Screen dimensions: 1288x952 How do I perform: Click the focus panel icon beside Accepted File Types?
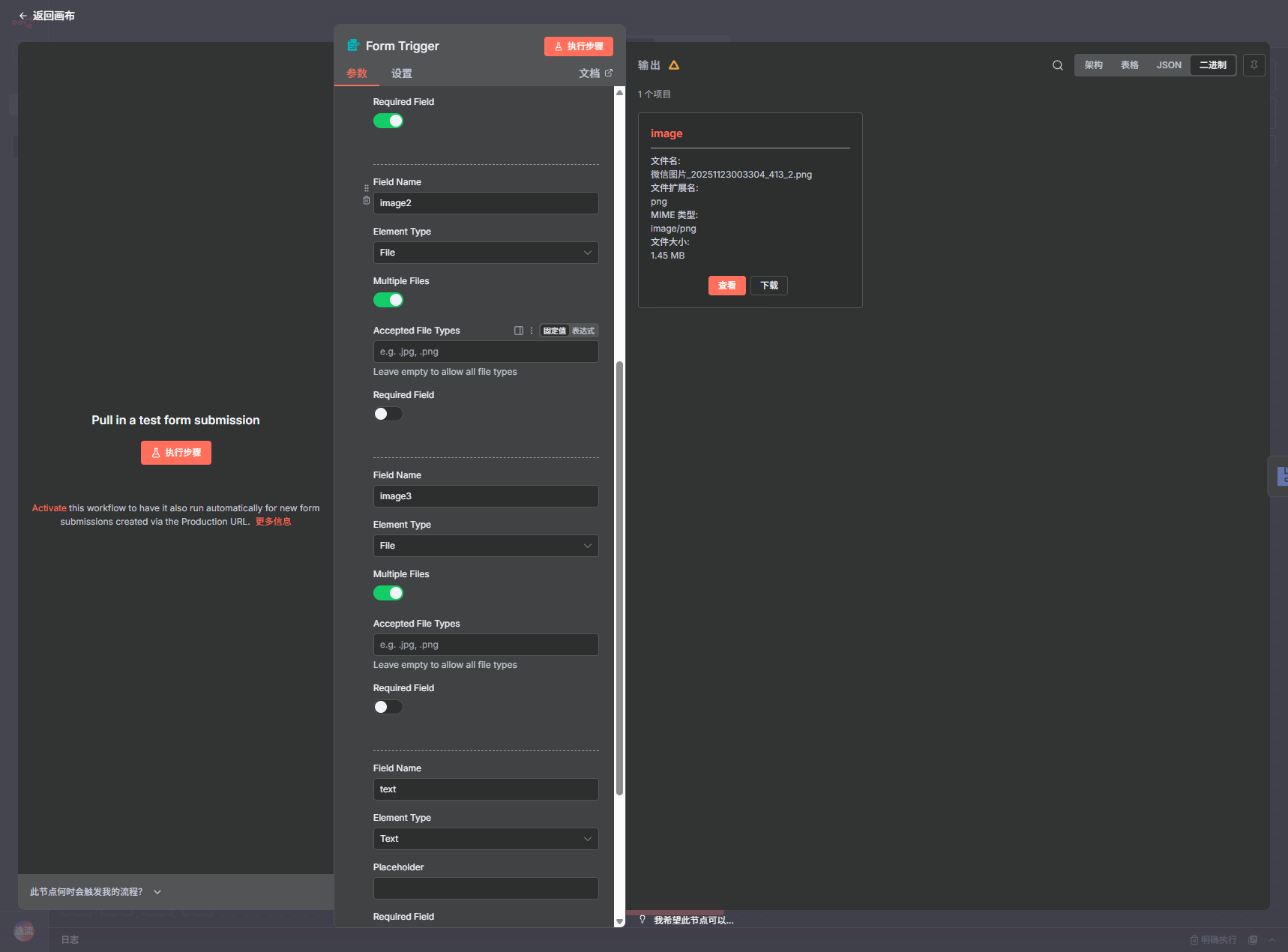[x=518, y=331]
